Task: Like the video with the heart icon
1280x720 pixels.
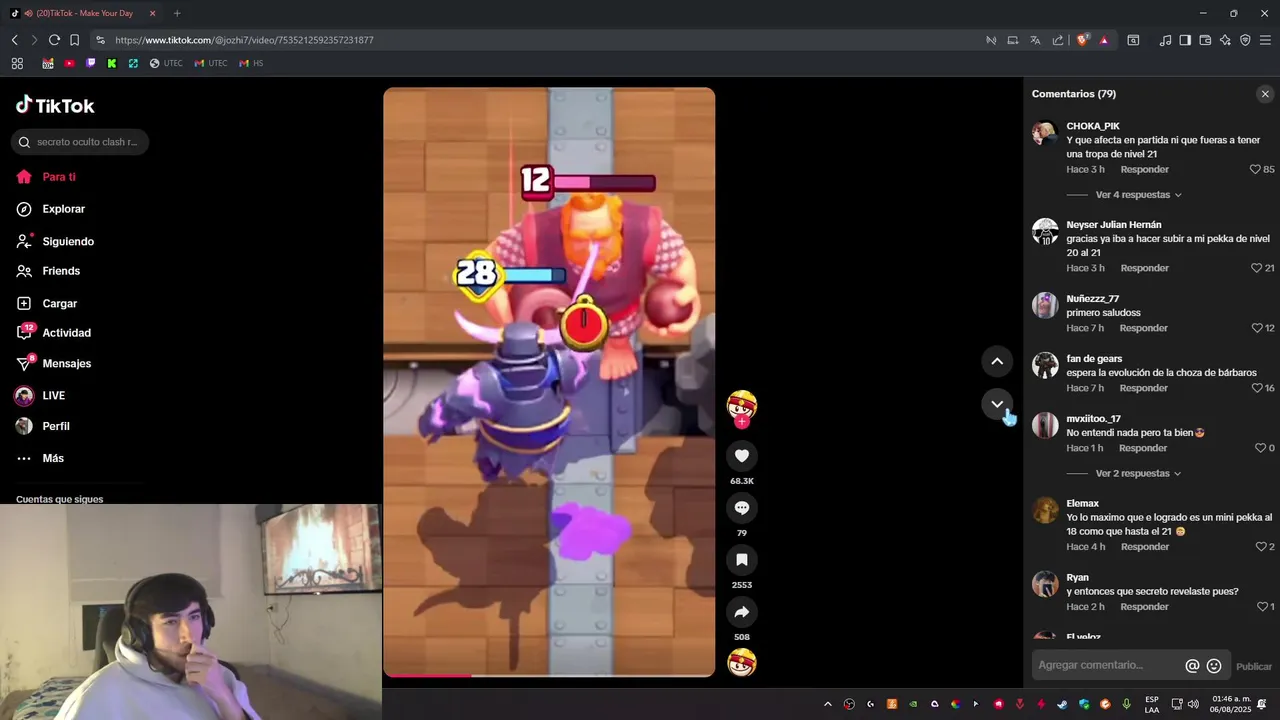Action: point(742,456)
